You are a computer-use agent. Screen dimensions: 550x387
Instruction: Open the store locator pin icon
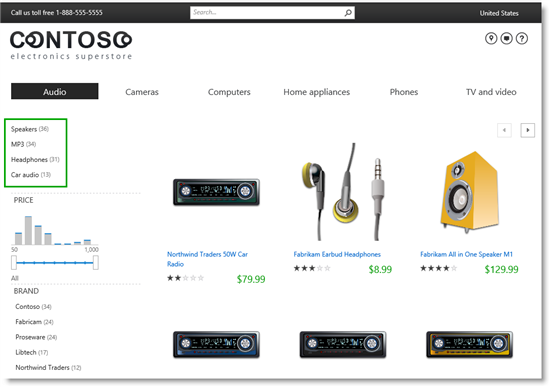(491, 38)
